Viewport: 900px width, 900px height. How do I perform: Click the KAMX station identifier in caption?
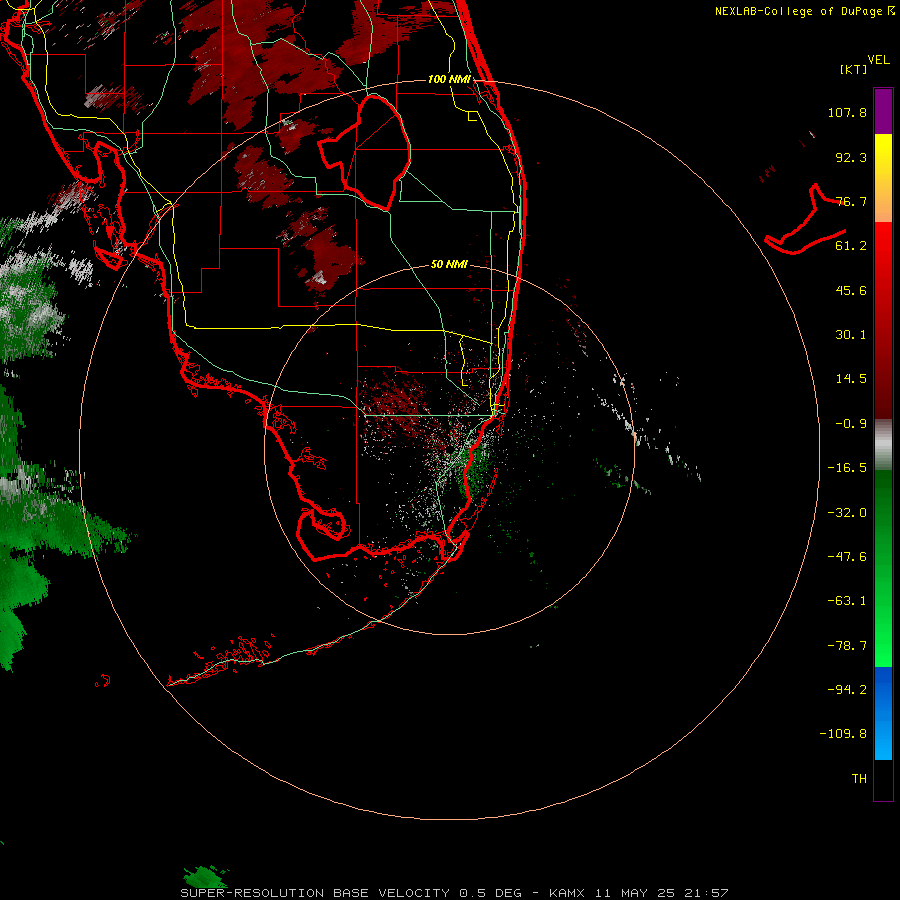coord(567,893)
